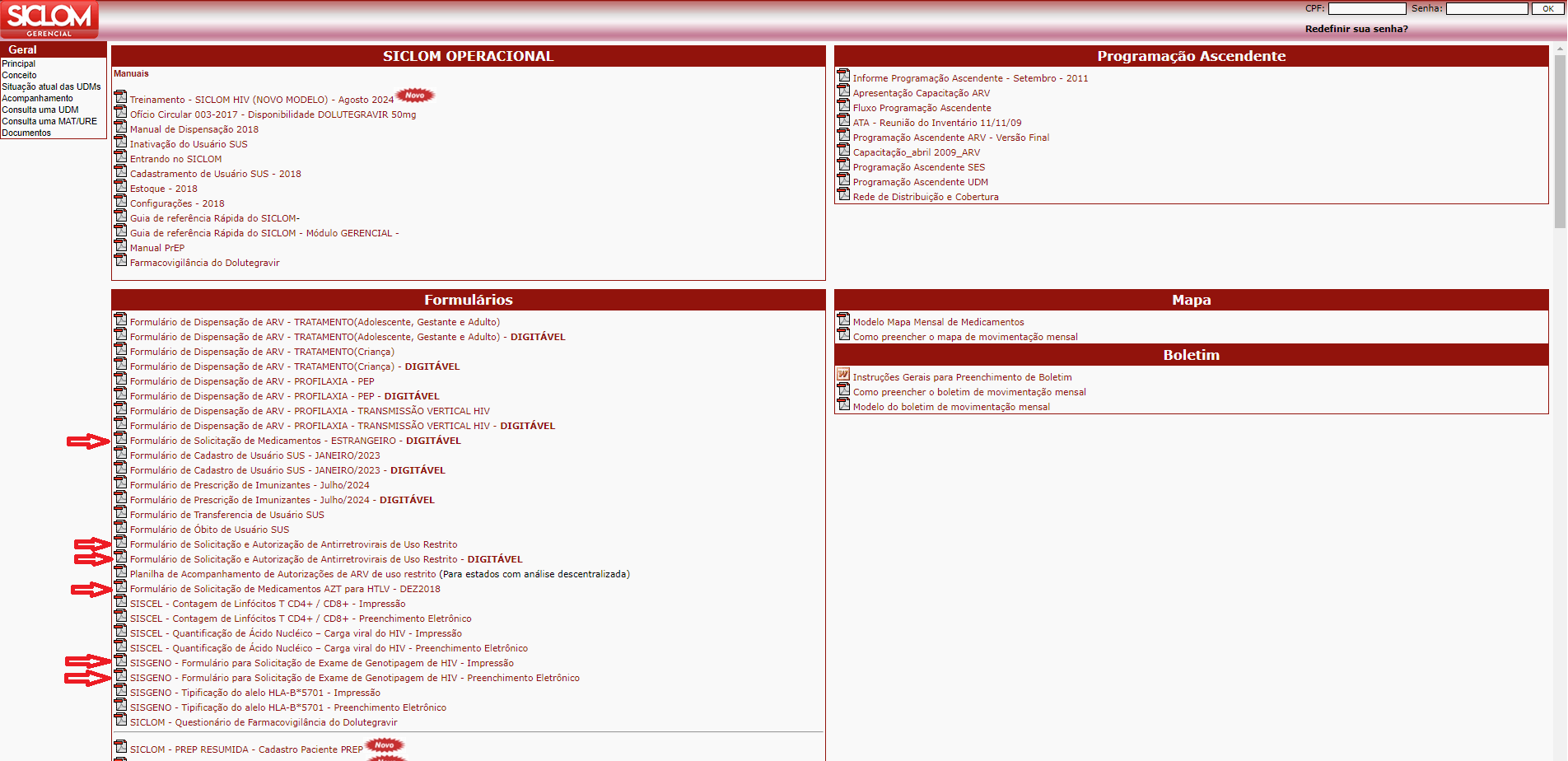Open Ofício Circular 003-2017 DOLUTEGRAVIR 50mg link
Viewport: 1568px width, 761px height.
[x=273, y=114]
